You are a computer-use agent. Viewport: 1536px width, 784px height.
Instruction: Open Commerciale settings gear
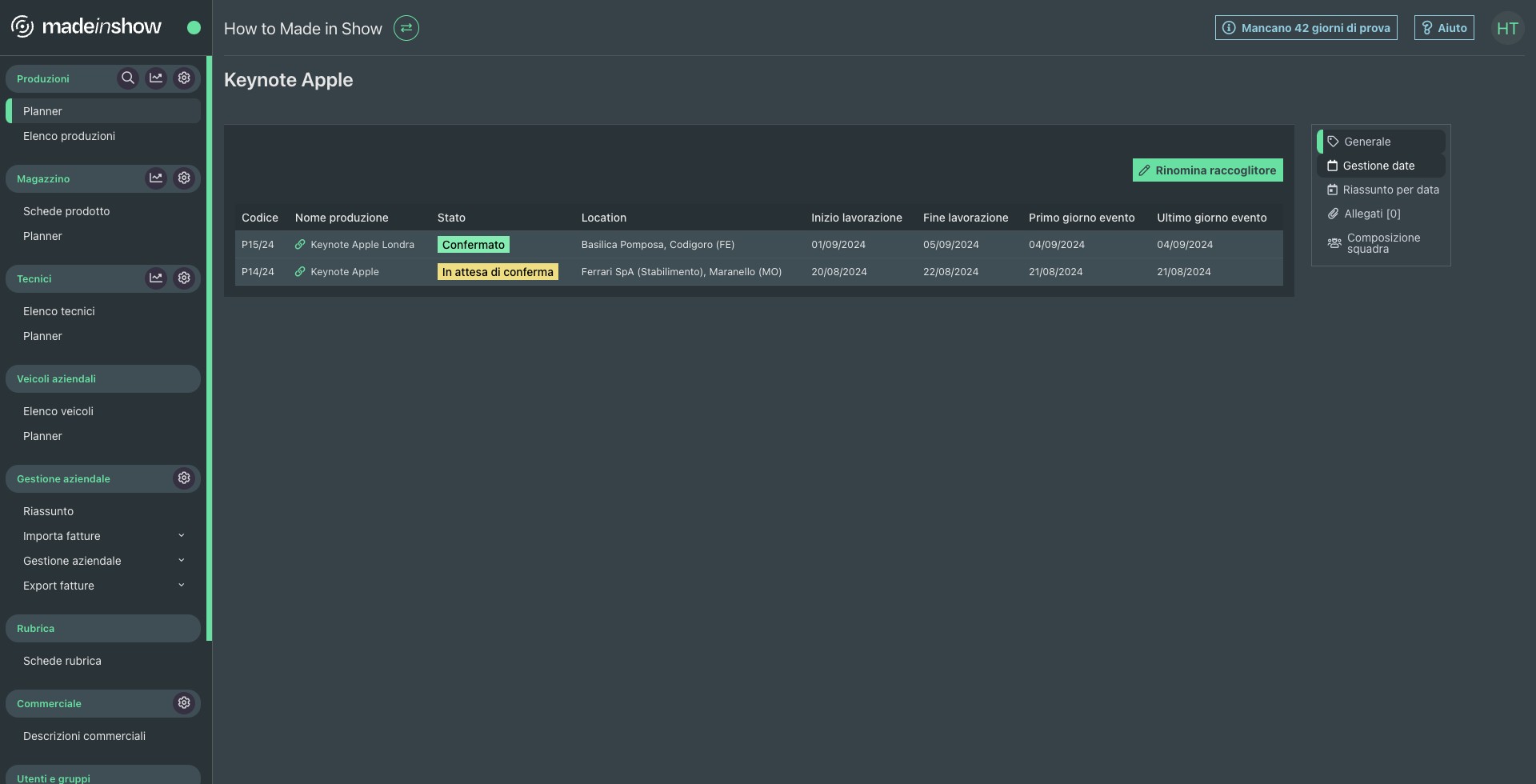tap(184, 703)
